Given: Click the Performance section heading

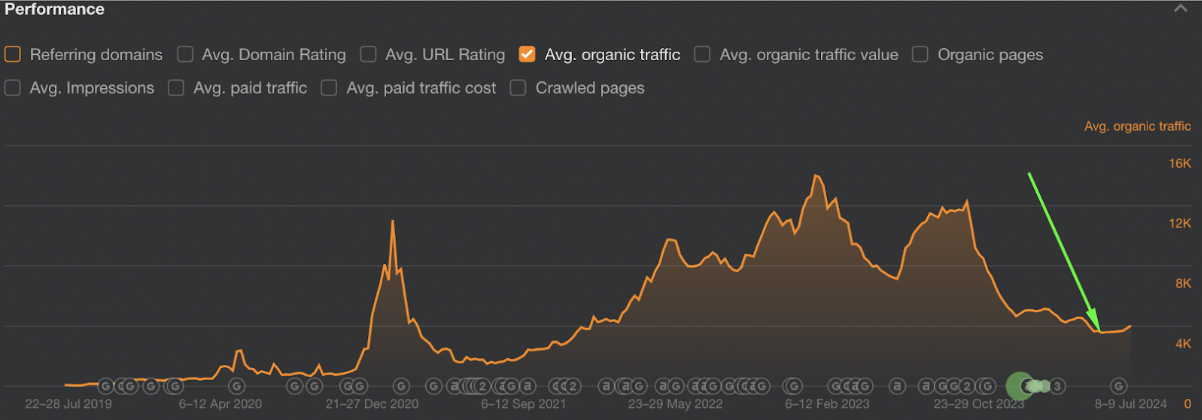Looking at the screenshot, I should [55, 9].
